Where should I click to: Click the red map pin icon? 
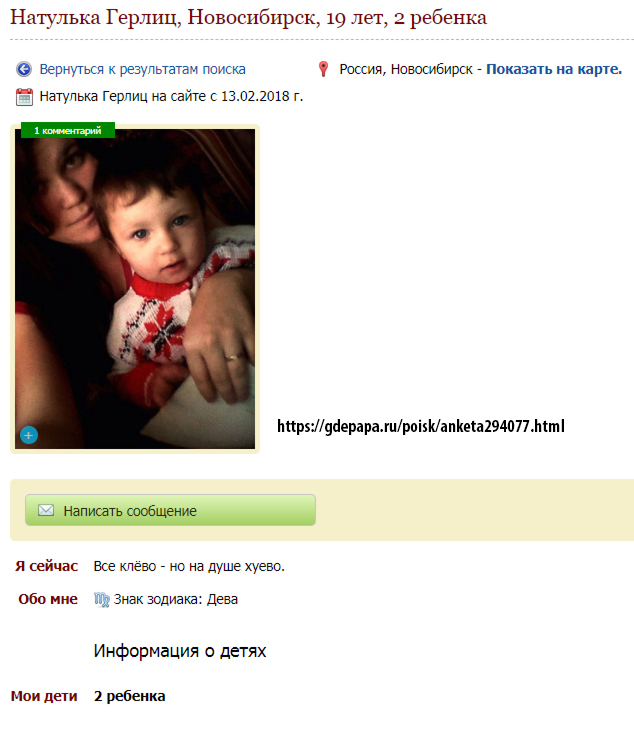pyautogui.click(x=324, y=69)
